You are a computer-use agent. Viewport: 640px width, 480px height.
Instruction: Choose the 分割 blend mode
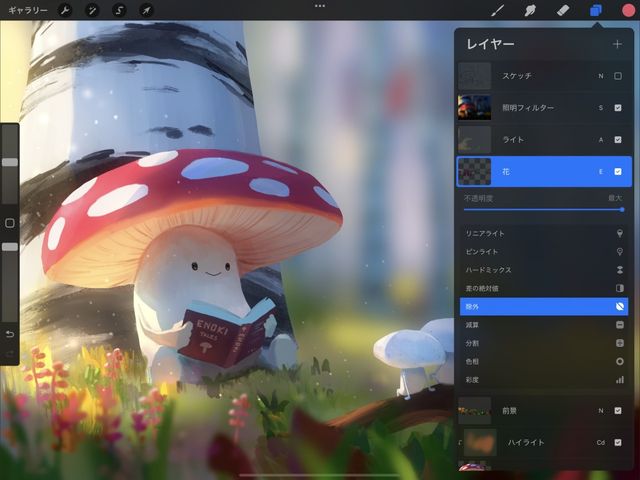click(544, 343)
